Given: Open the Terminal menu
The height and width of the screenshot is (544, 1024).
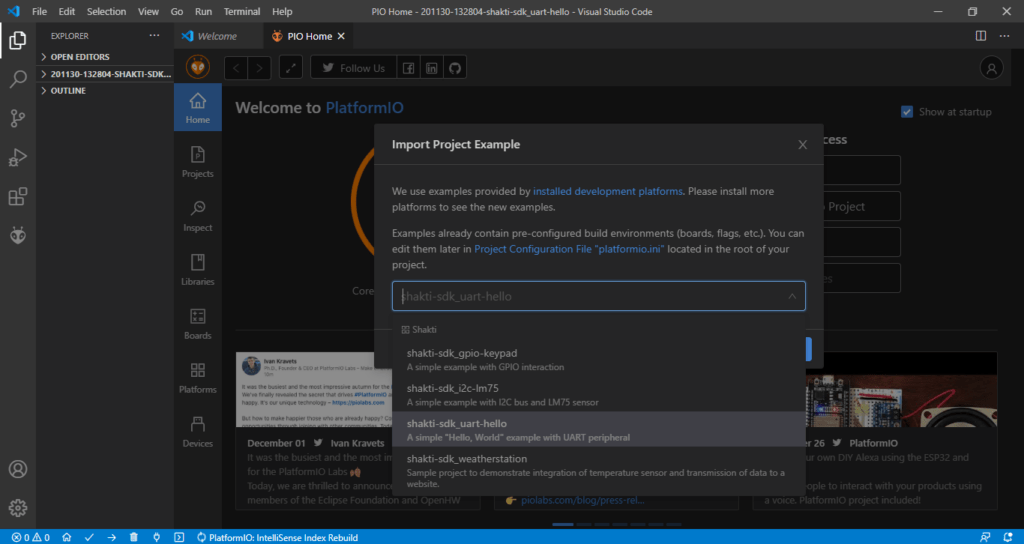Looking at the screenshot, I should (x=242, y=12).
